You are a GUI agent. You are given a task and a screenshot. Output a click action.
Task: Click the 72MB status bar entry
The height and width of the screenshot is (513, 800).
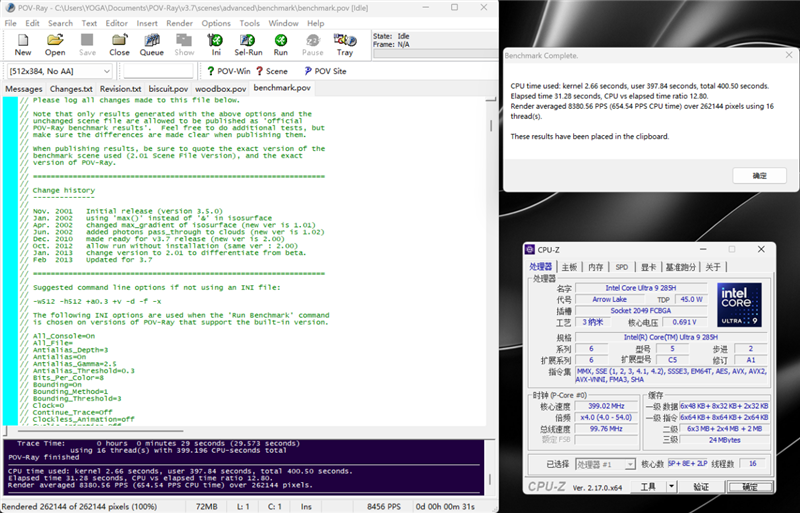coord(207,506)
